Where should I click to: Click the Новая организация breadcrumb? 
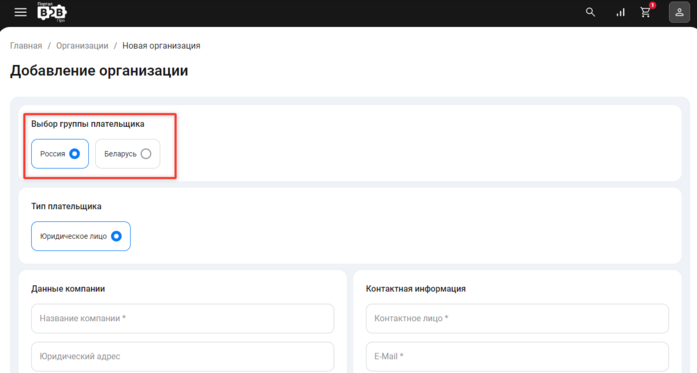(161, 46)
